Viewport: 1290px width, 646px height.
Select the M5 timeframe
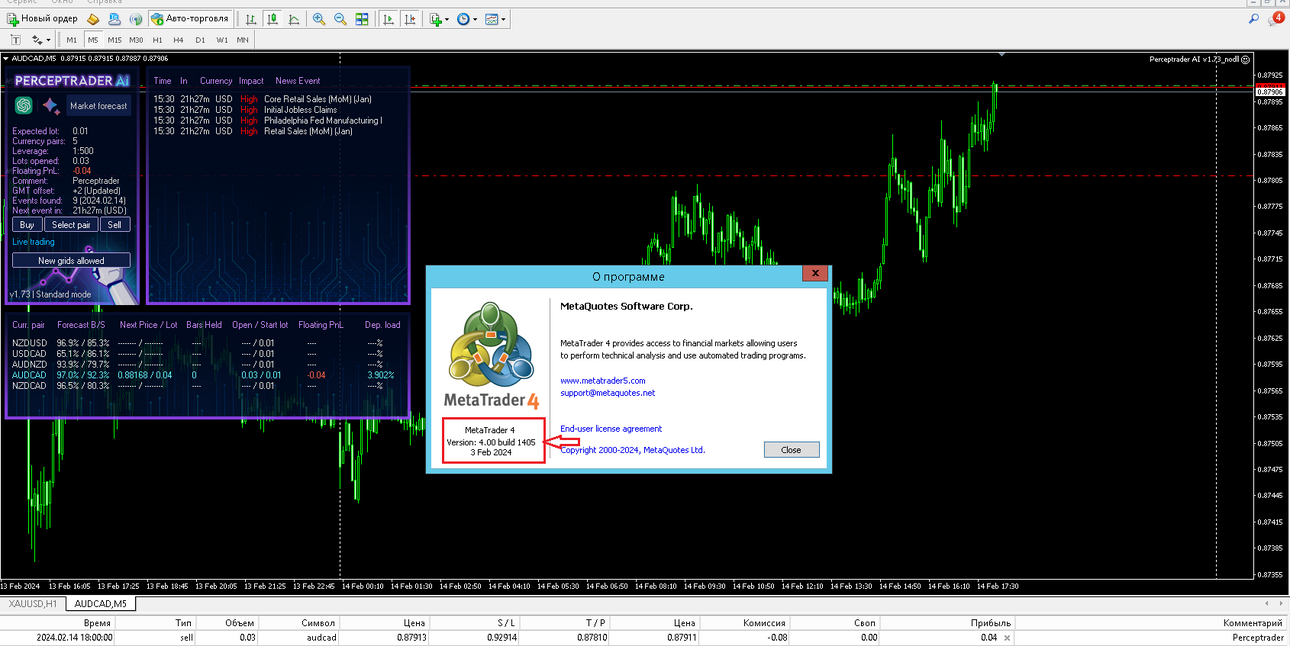tap(93, 40)
